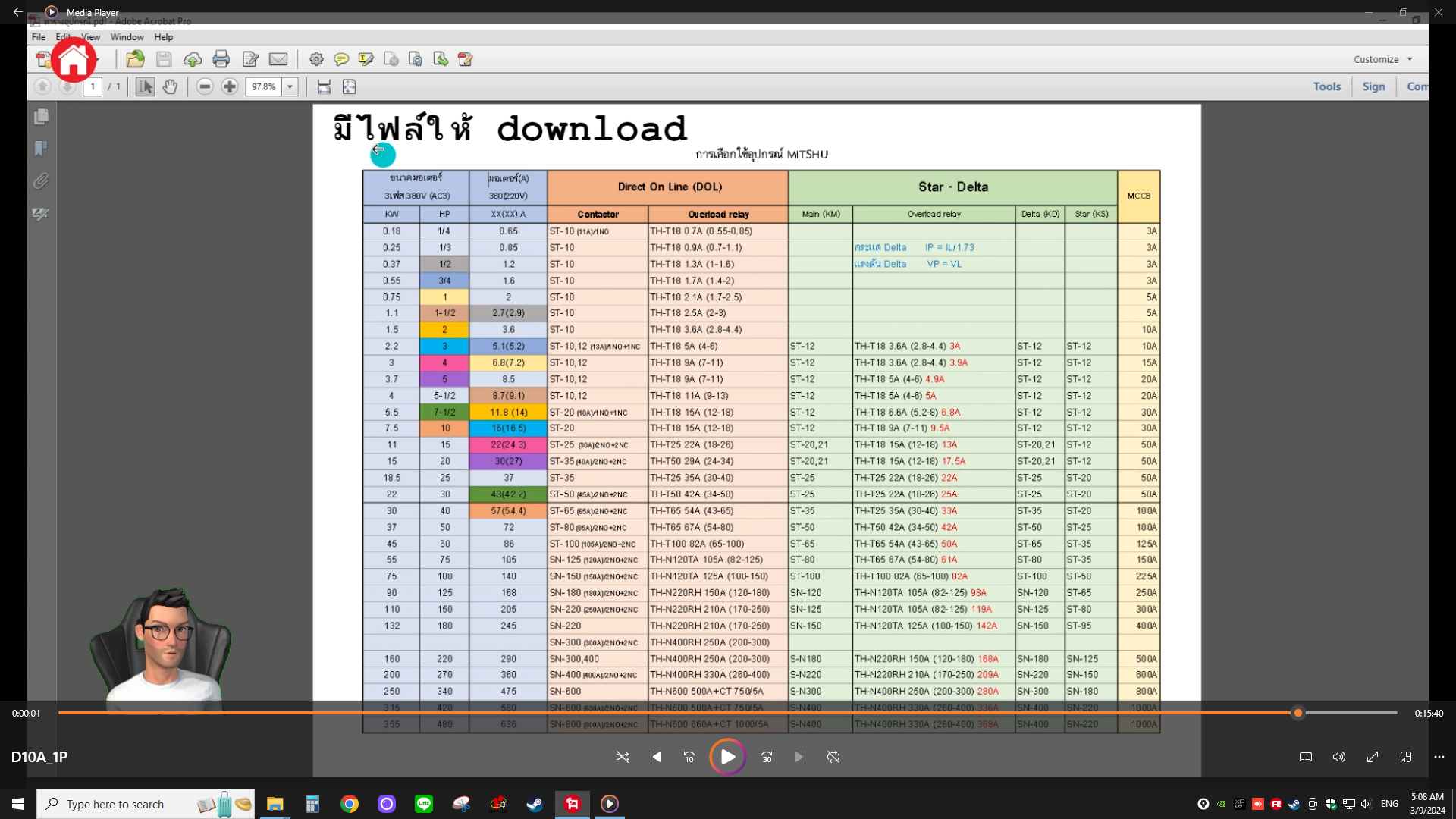Switch to mini player view
The image size is (1456, 819).
pos(1406,757)
